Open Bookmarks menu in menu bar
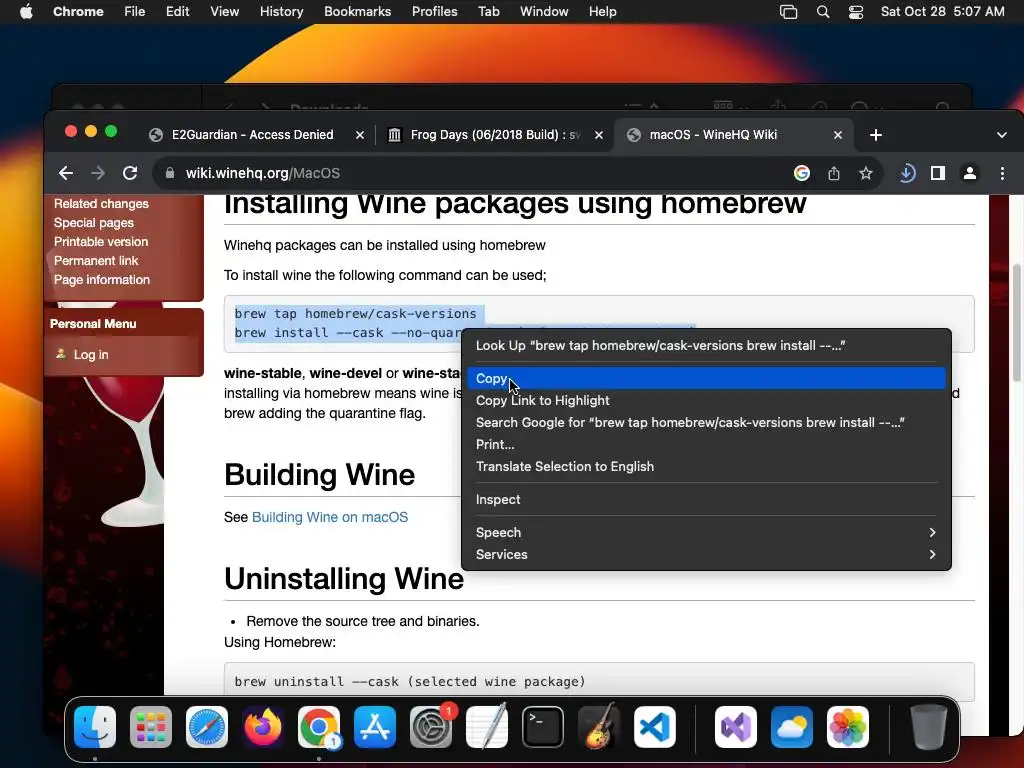Screen dimensions: 1024x768 click(x=357, y=11)
